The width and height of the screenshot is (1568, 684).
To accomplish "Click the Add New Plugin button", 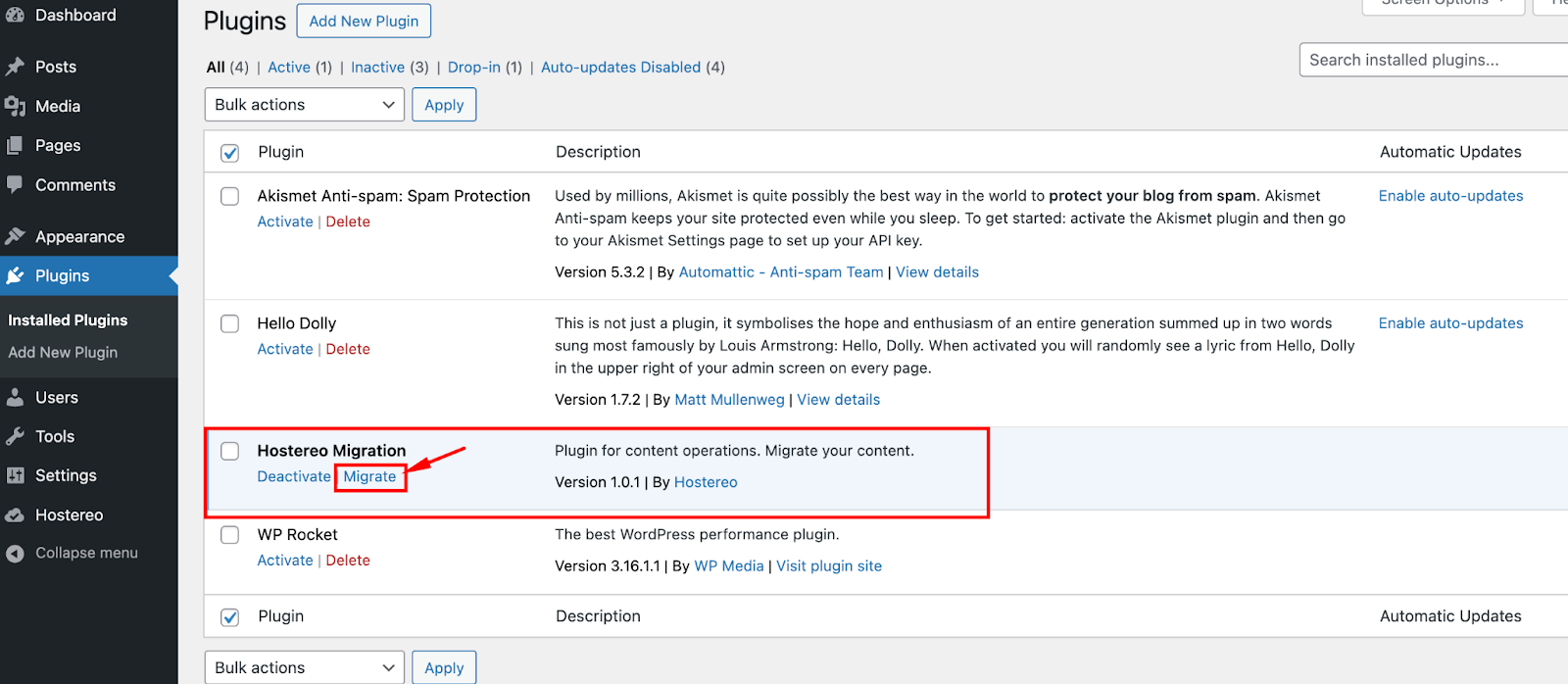I will pos(364,21).
